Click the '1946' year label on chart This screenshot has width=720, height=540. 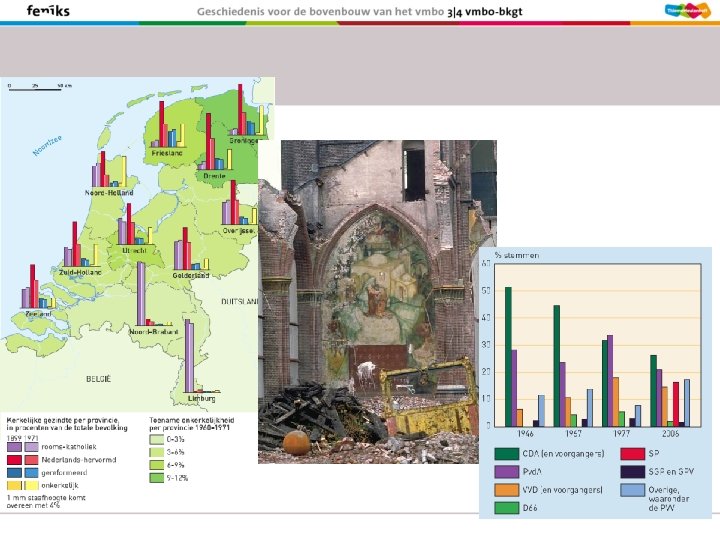525,433
